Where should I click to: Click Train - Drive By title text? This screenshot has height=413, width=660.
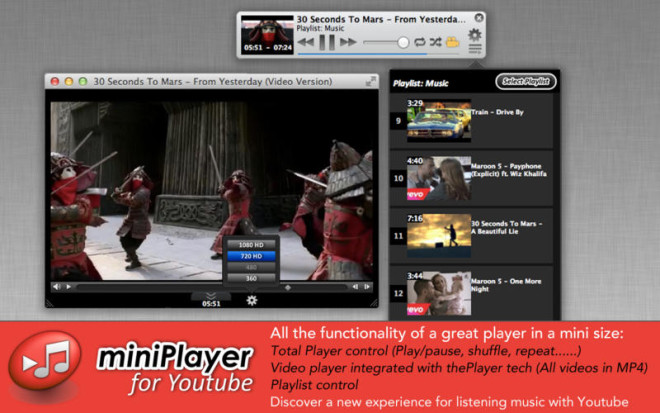497,112
